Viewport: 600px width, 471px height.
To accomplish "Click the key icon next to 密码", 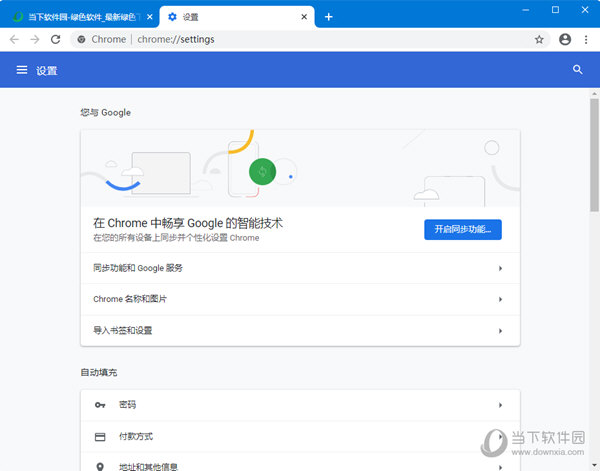I will (100, 405).
